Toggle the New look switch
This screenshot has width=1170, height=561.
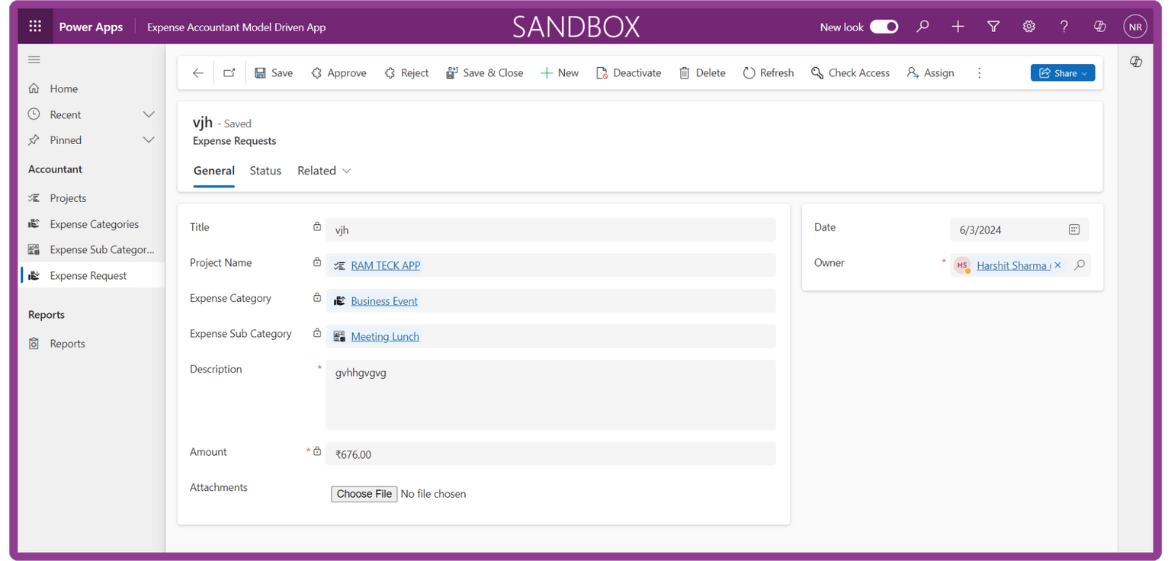pos(883,27)
